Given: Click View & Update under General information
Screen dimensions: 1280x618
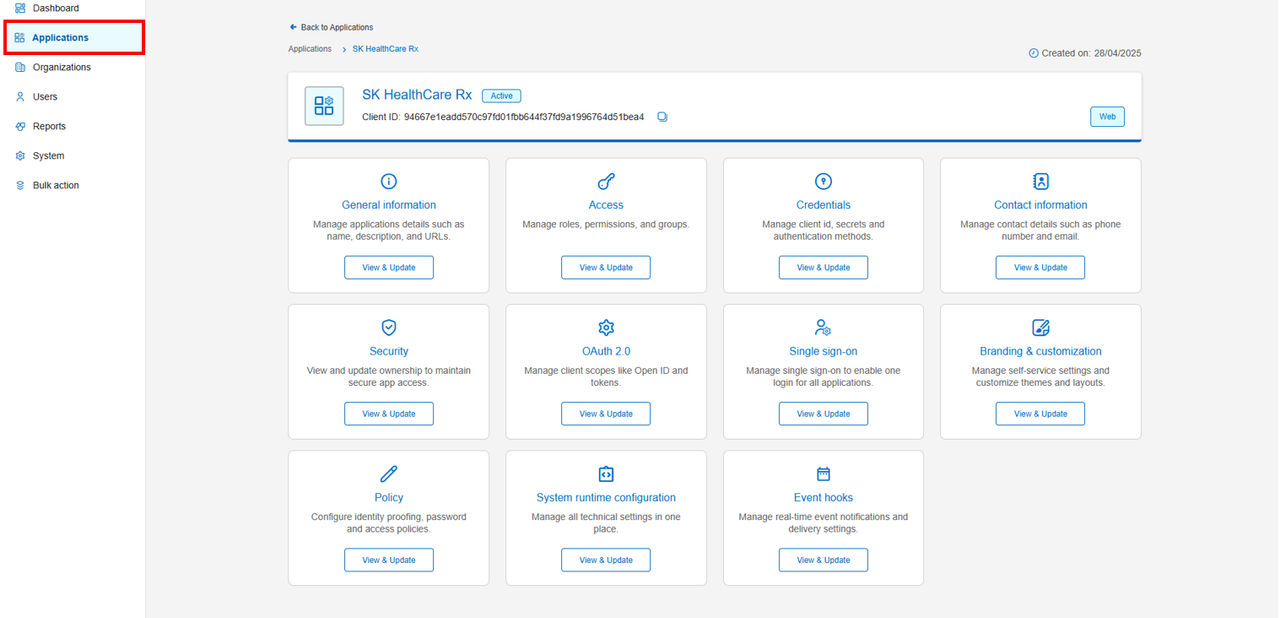Looking at the screenshot, I should point(389,267).
